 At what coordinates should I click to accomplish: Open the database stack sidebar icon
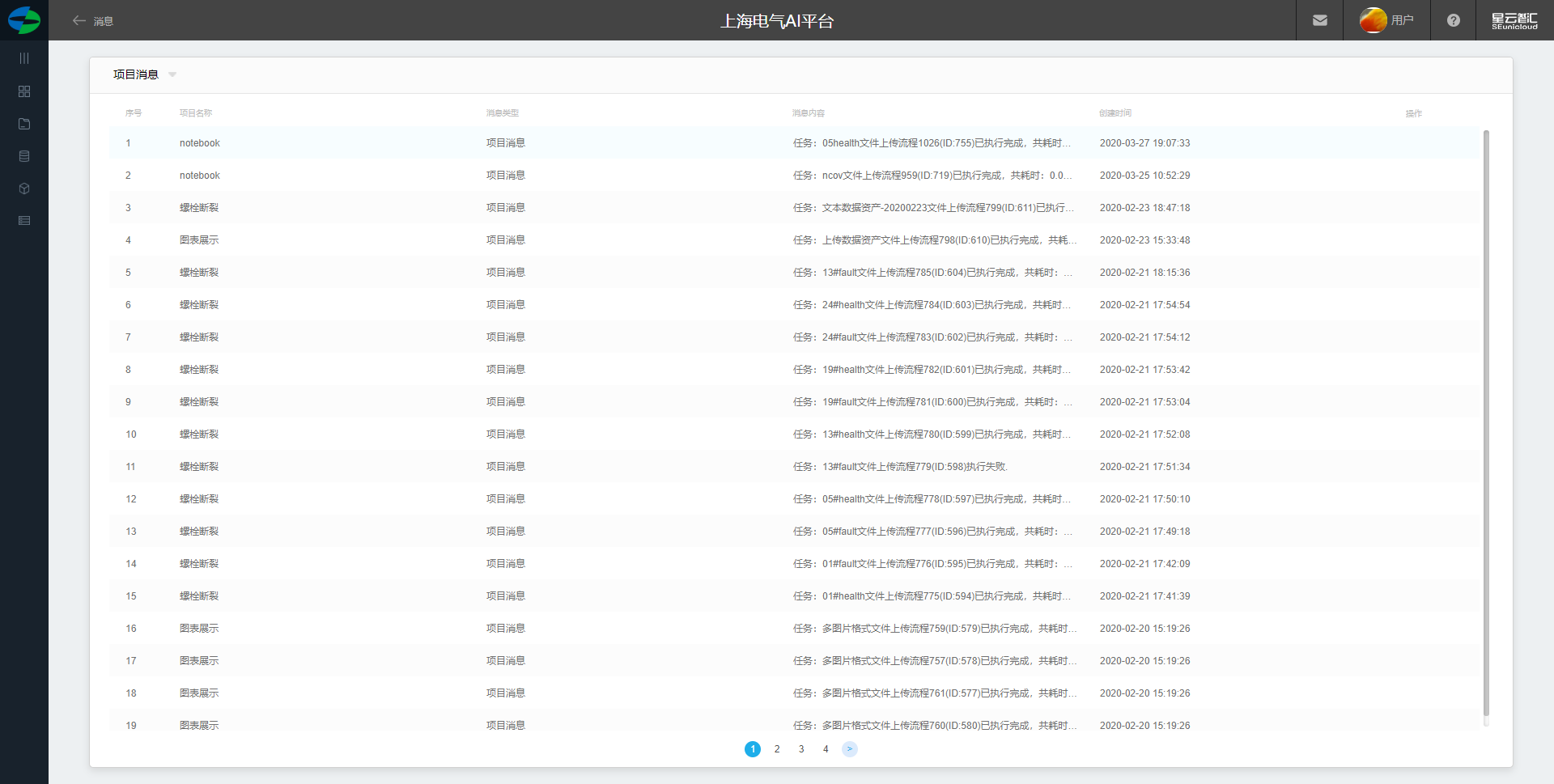coord(24,156)
